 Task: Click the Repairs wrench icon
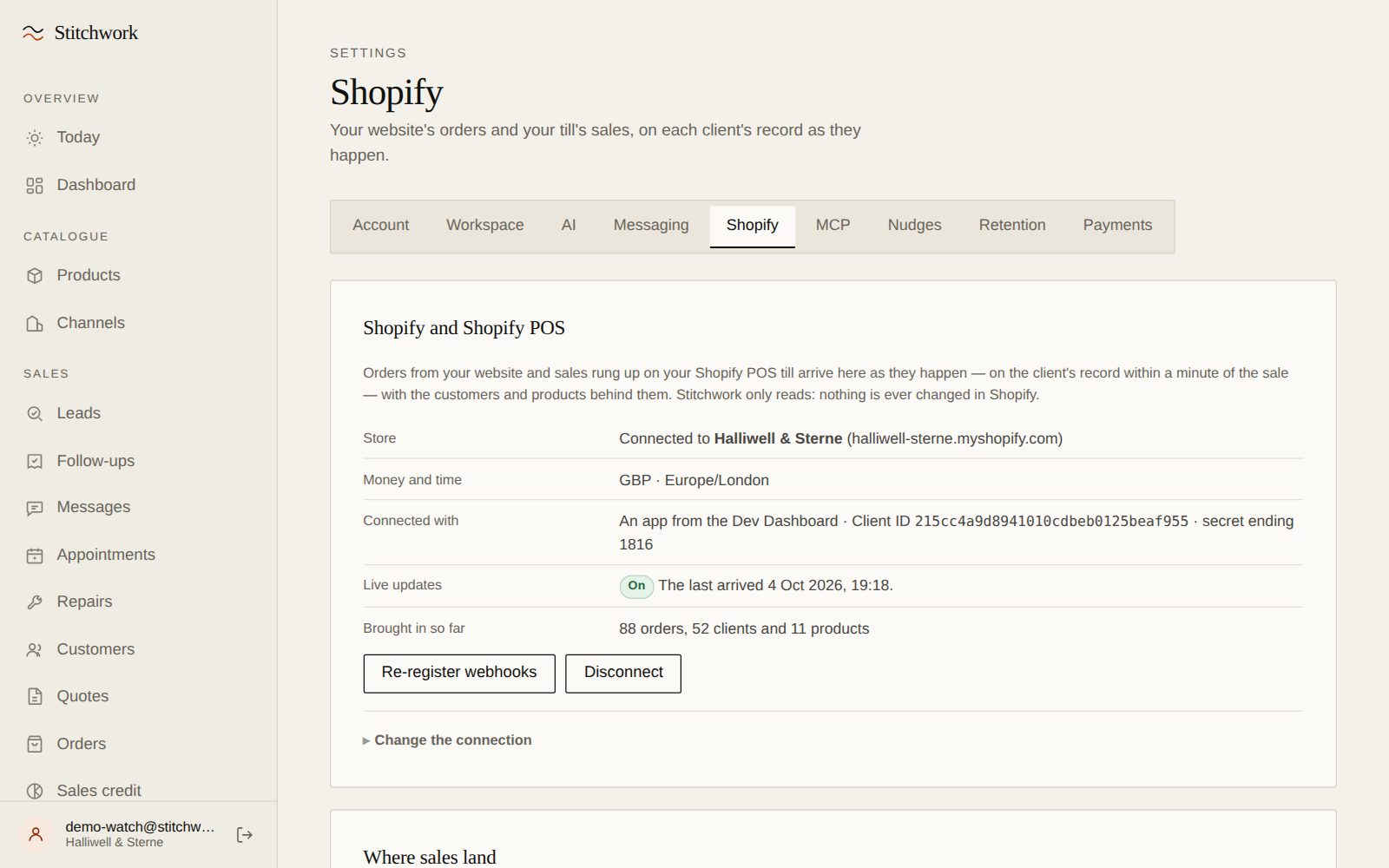coord(35,602)
